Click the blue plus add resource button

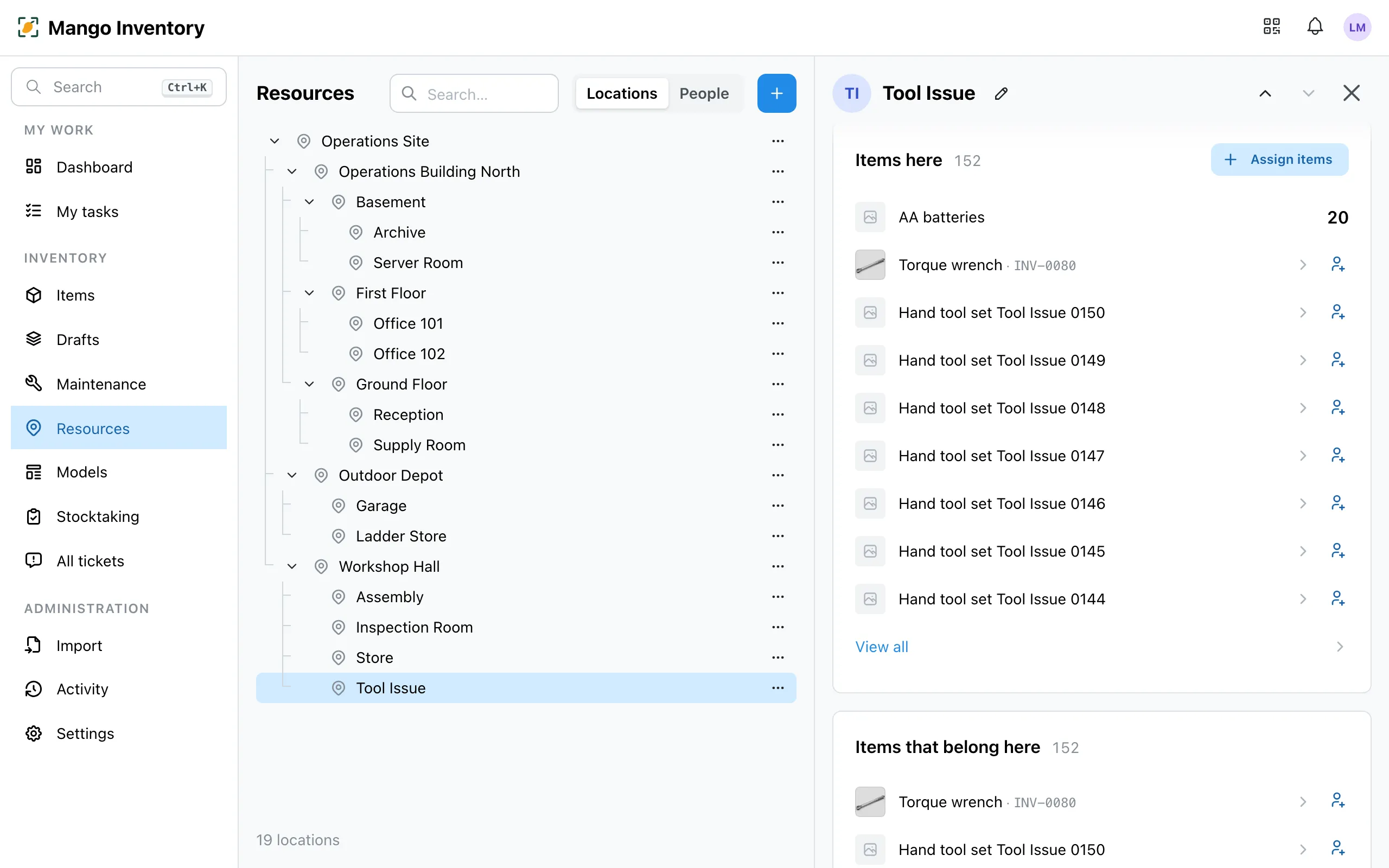point(776,93)
